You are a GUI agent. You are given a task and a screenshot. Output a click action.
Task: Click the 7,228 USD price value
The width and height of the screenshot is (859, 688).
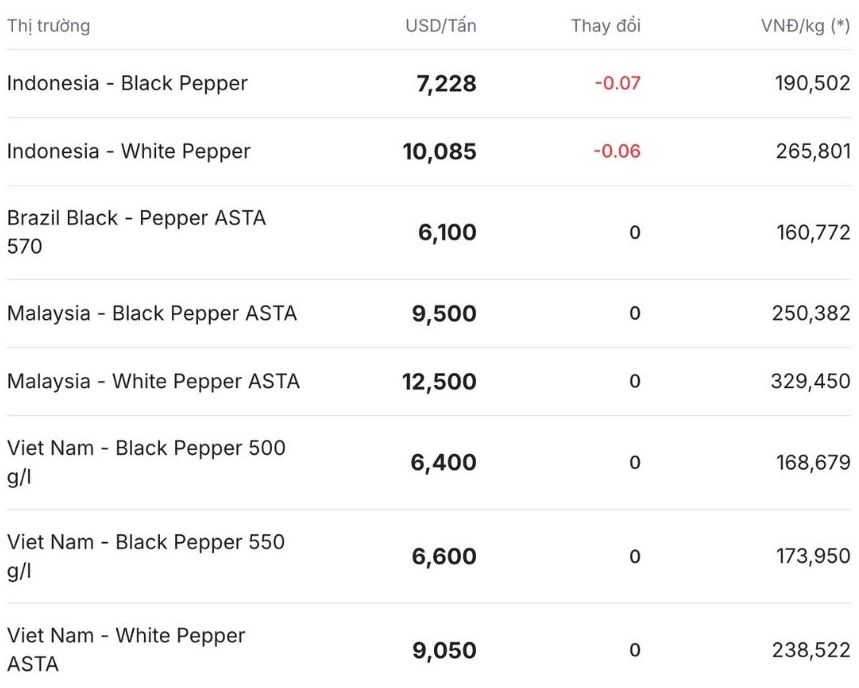pos(446,84)
